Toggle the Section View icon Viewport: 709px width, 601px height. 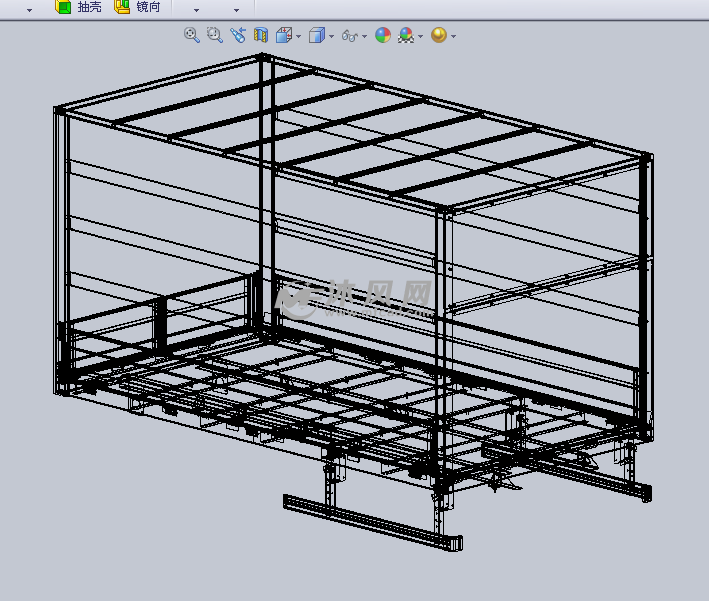point(261,35)
